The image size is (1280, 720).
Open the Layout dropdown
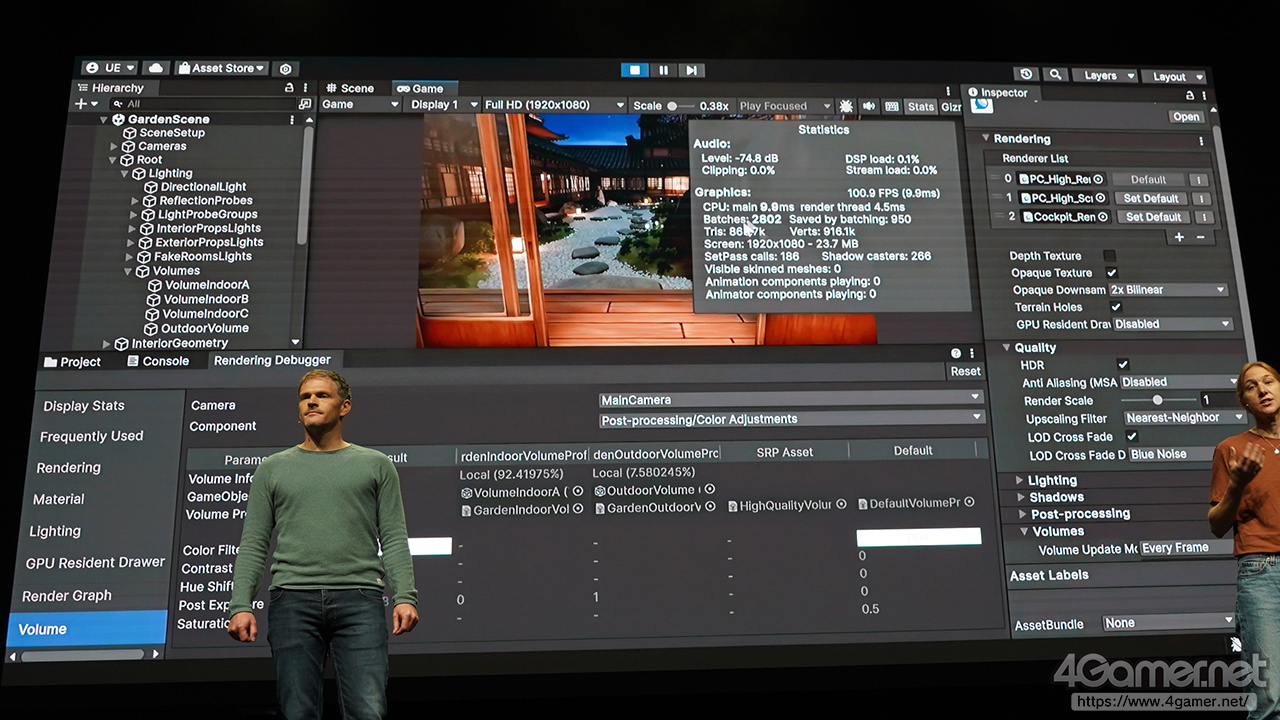click(1175, 77)
